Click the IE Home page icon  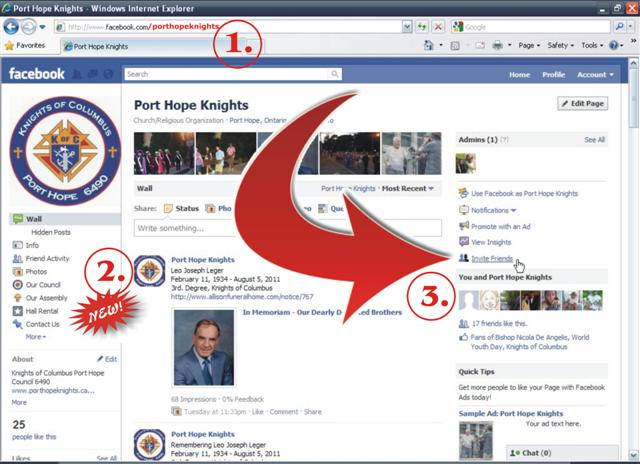pos(429,45)
